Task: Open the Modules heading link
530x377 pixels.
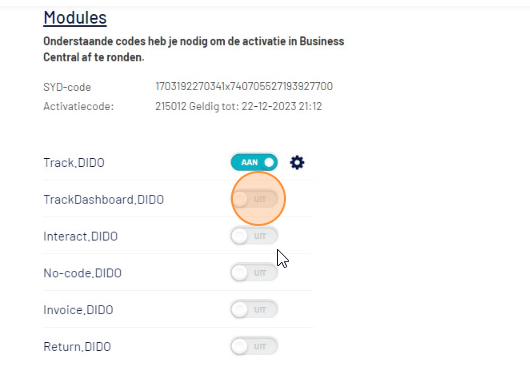Action: pyautogui.click(x=75, y=18)
